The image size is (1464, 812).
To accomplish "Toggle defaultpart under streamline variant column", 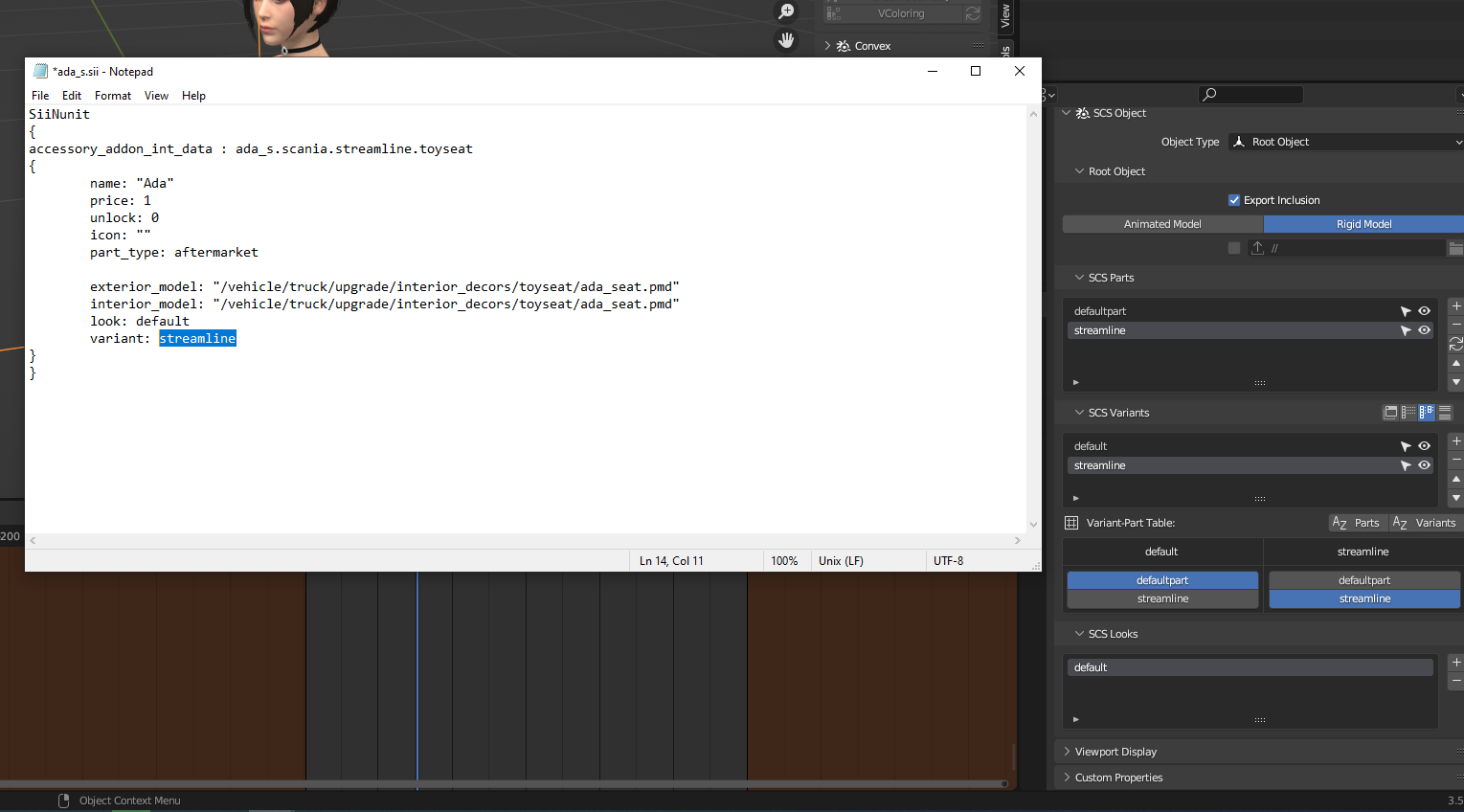I will coord(1364,580).
